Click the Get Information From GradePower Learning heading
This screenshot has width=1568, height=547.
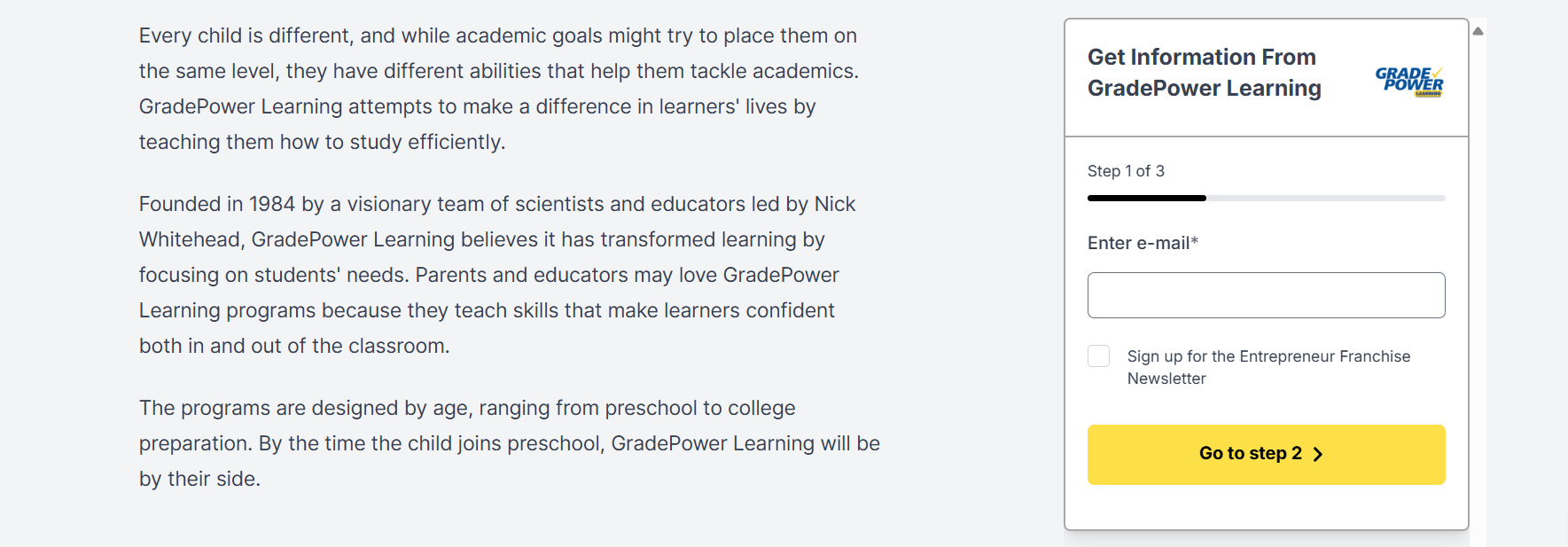coord(1204,73)
